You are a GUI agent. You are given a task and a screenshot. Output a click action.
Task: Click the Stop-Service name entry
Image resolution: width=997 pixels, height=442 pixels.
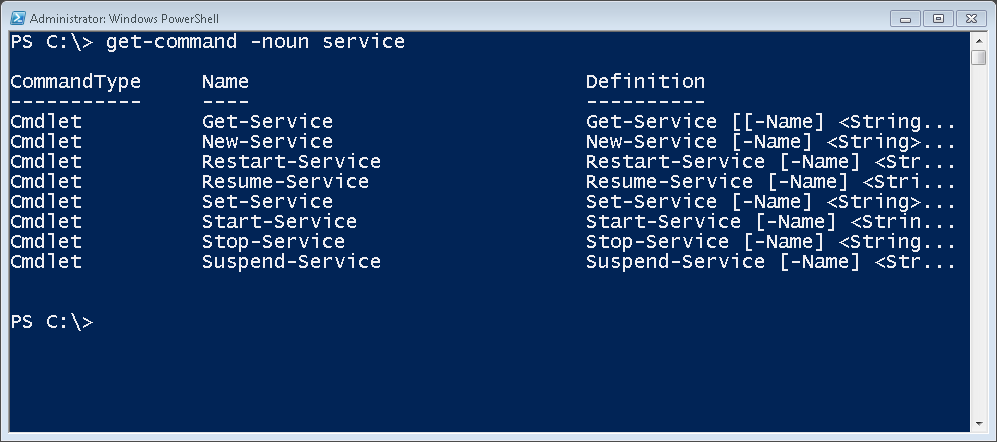coord(273,242)
